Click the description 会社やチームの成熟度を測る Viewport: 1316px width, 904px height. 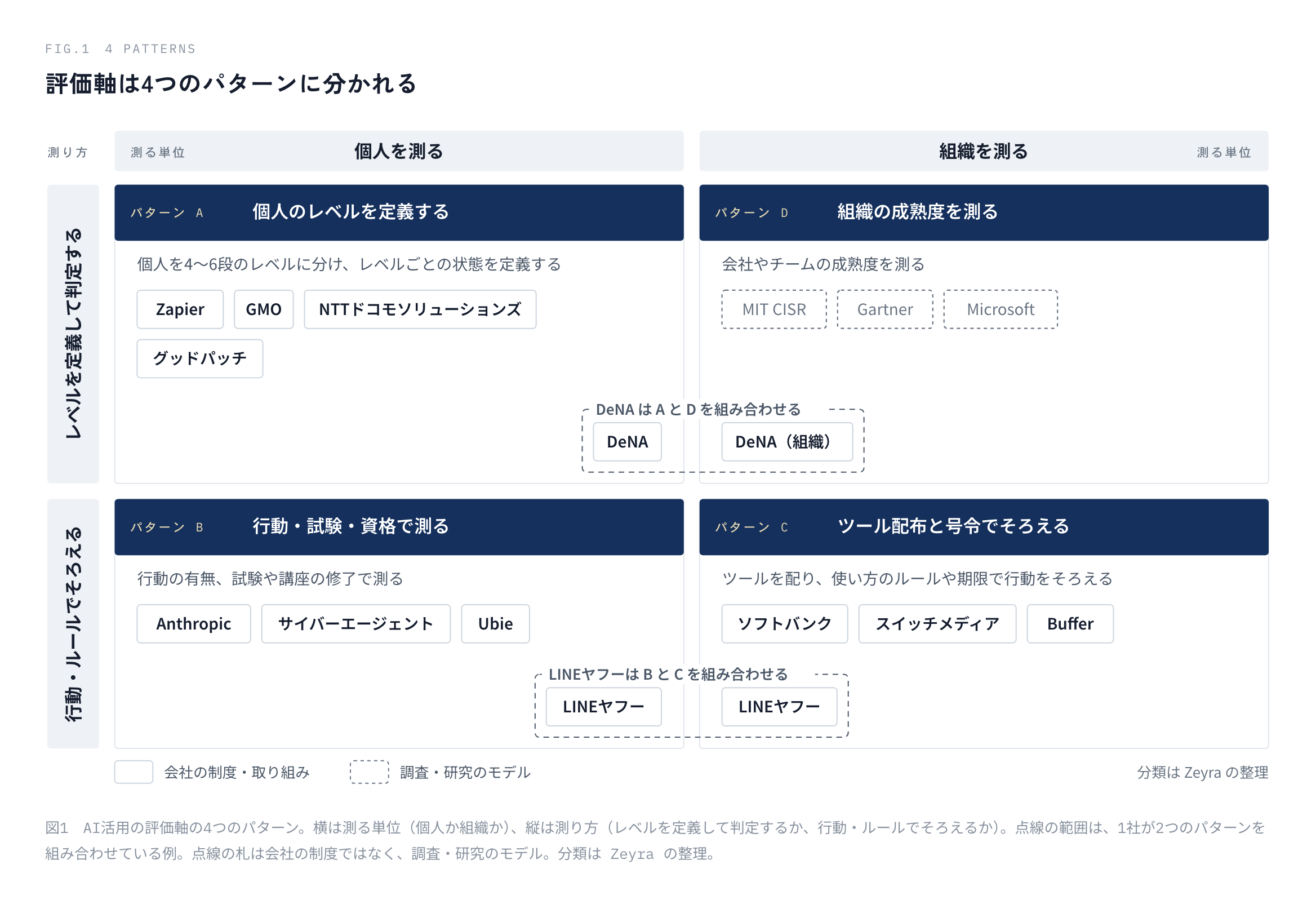pos(824,264)
